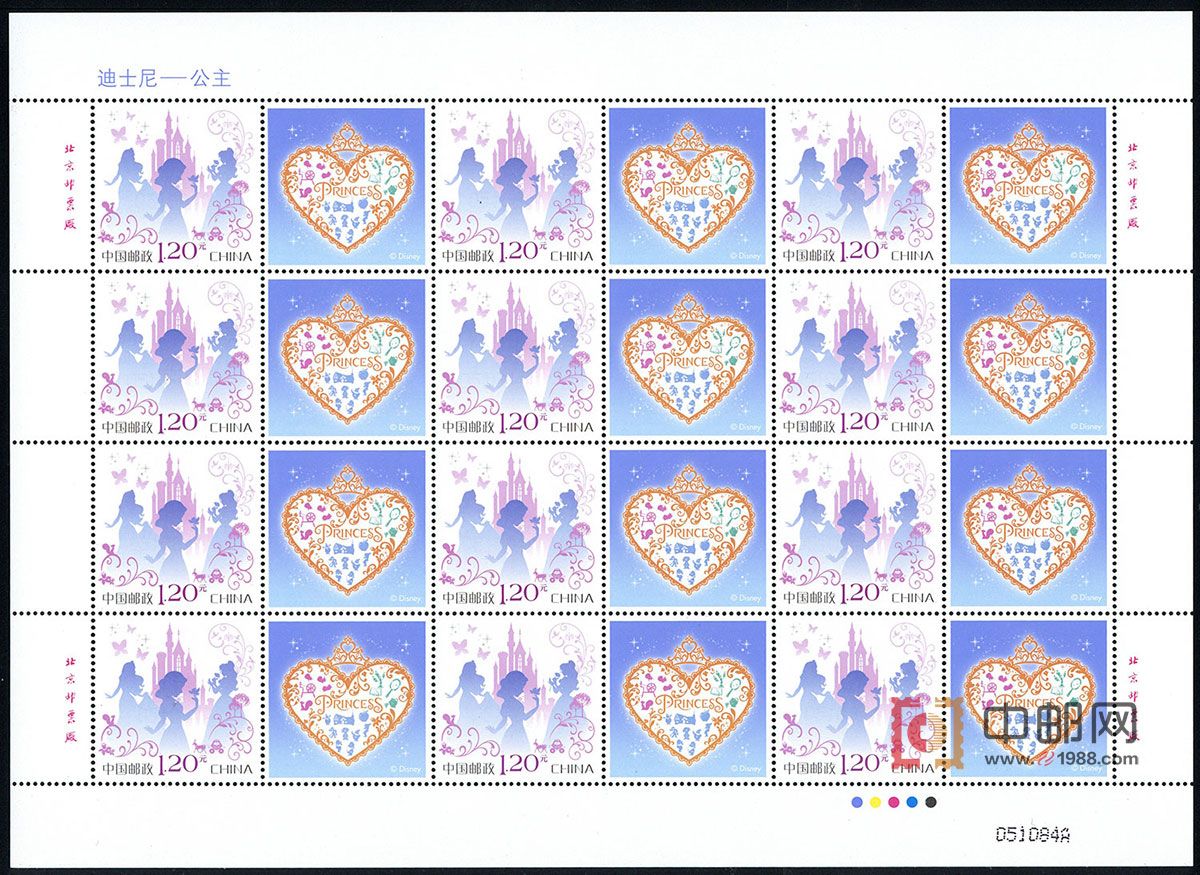Click the red stamp-shaped watermark logo
This screenshot has height=875, width=1200.
(927, 733)
